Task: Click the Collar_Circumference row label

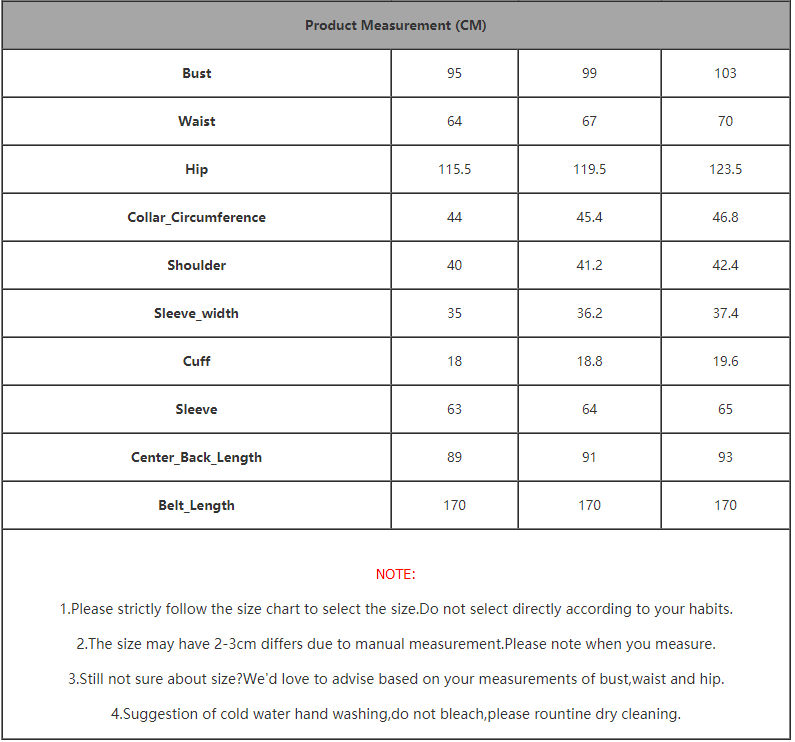Action: tap(197, 217)
